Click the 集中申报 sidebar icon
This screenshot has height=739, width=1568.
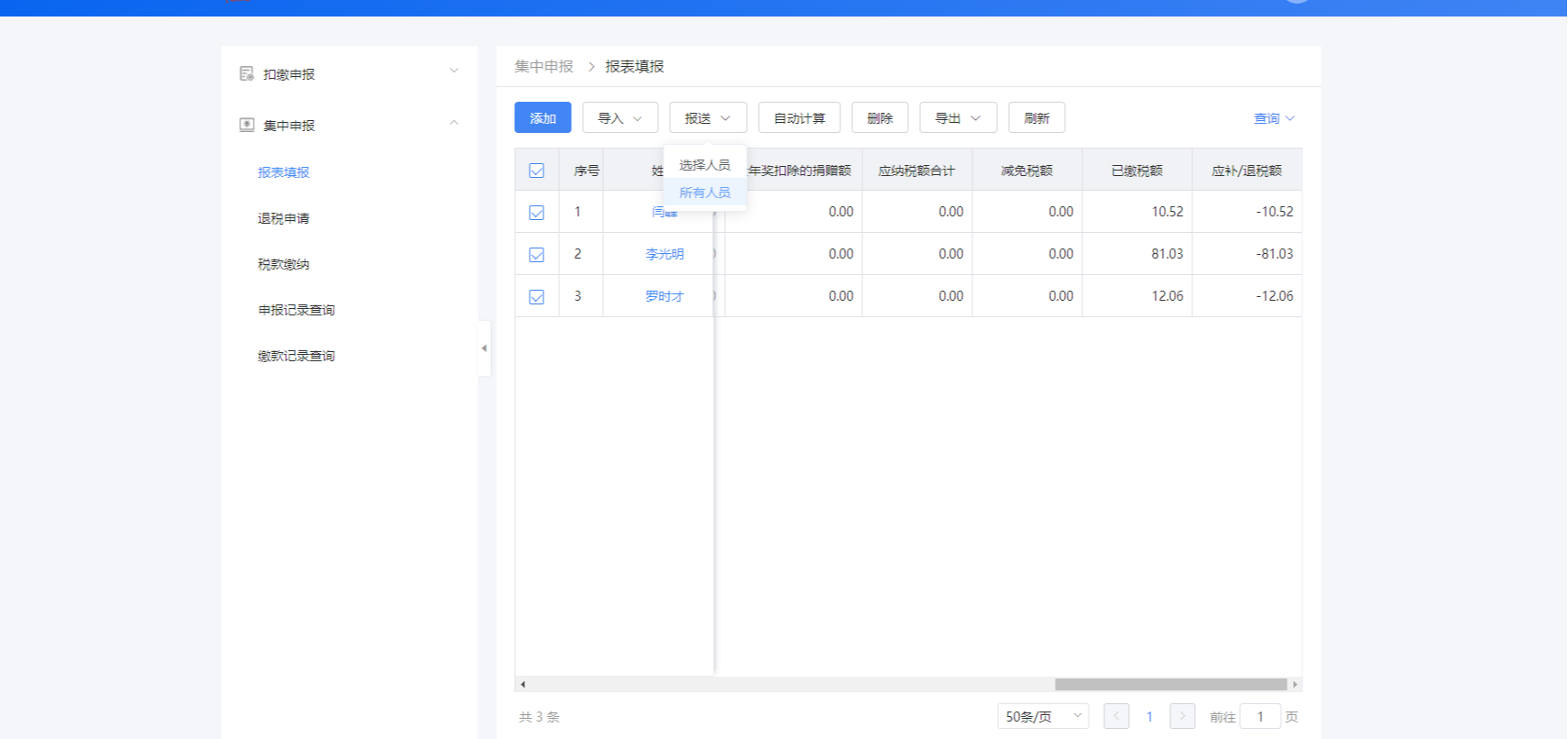(x=247, y=125)
